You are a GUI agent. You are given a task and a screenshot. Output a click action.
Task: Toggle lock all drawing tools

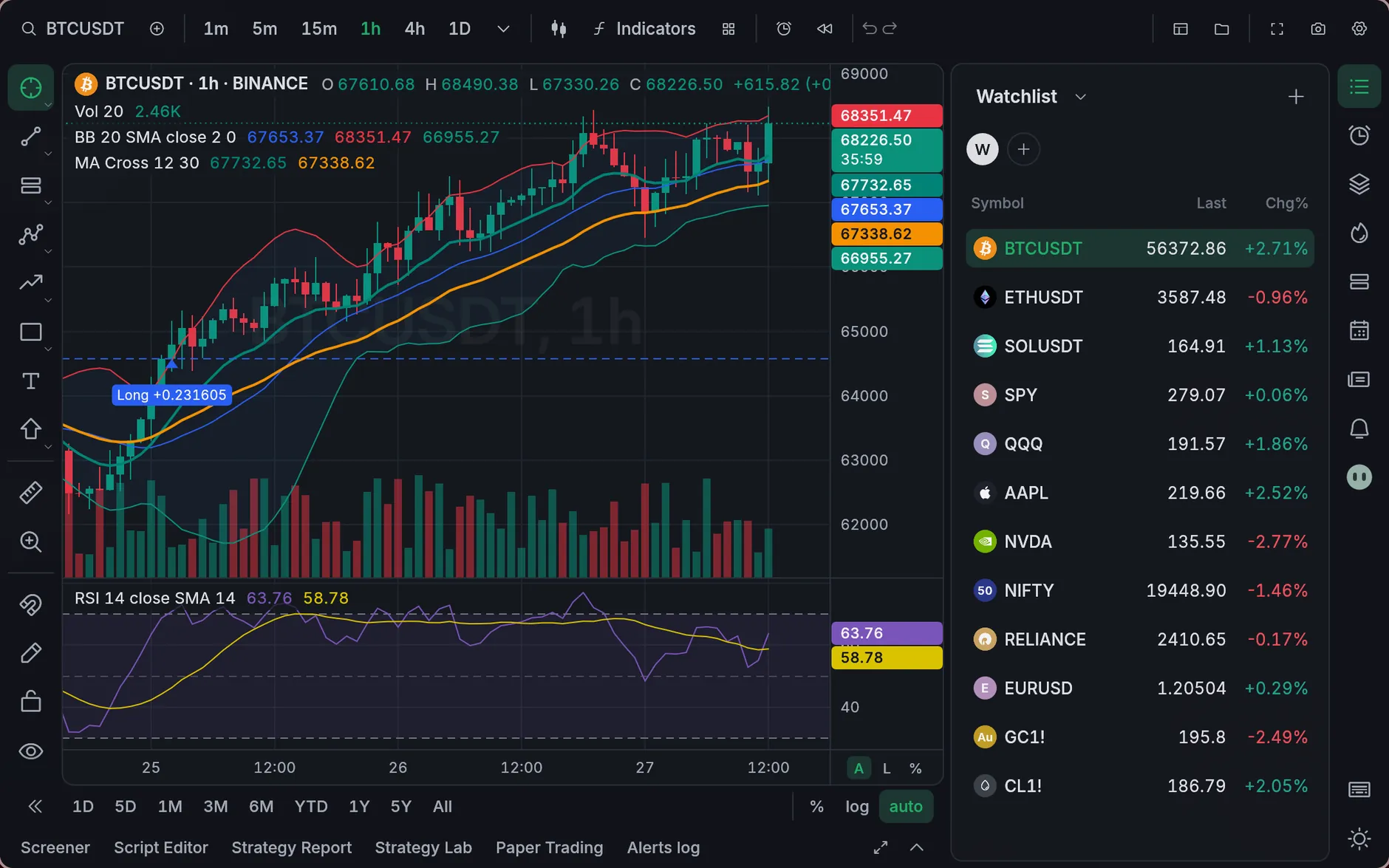[x=30, y=701]
